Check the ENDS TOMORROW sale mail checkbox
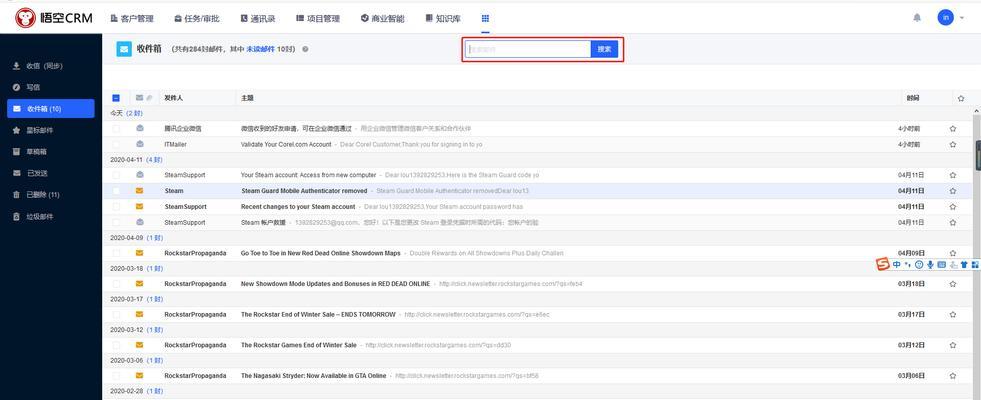The height and width of the screenshot is (400, 981). coord(116,314)
